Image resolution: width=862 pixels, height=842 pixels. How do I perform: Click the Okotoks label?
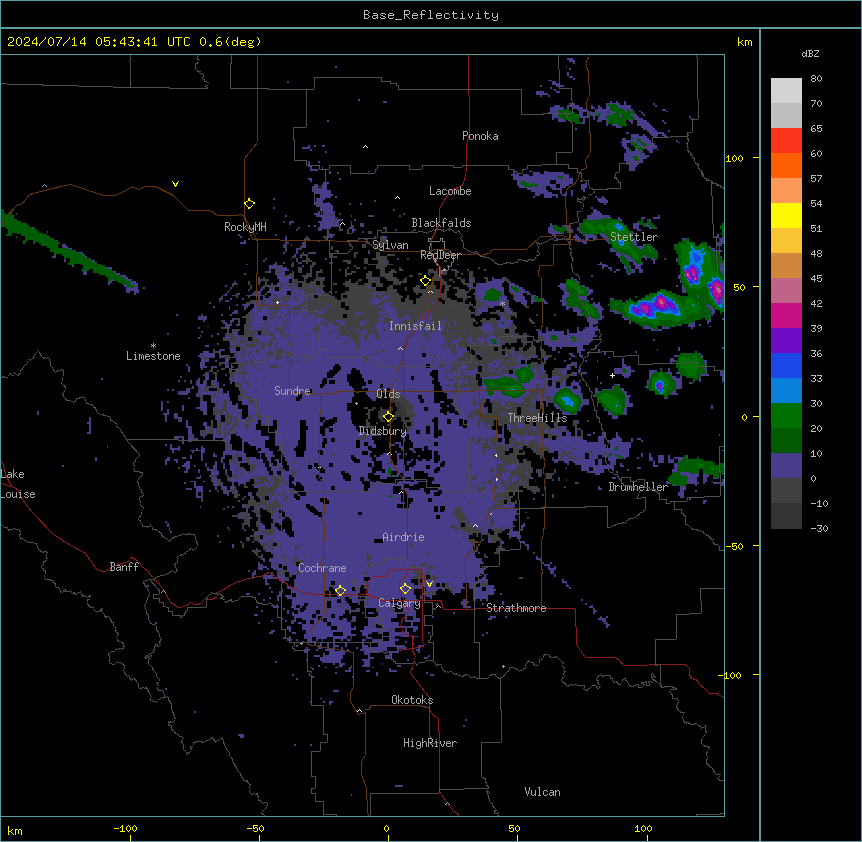(412, 700)
